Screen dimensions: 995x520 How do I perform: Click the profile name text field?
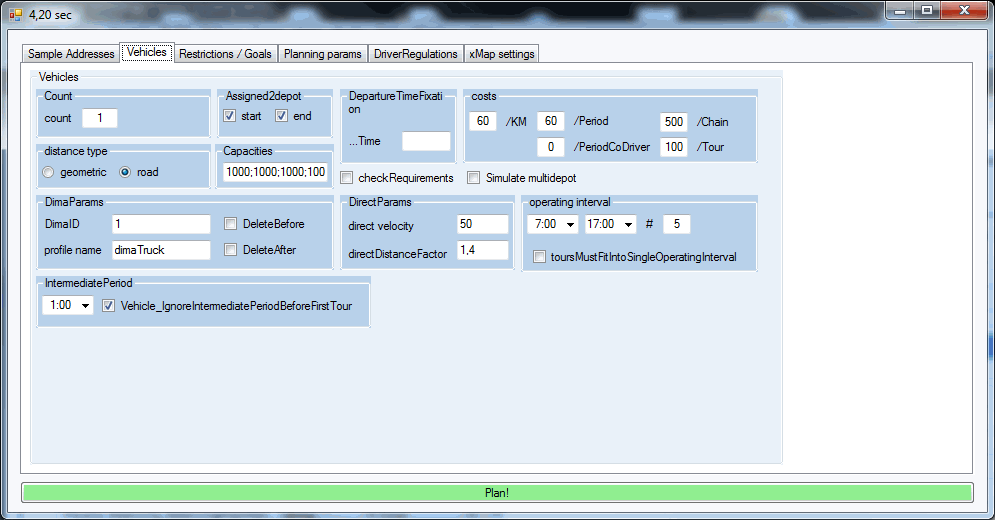coord(160,250)
